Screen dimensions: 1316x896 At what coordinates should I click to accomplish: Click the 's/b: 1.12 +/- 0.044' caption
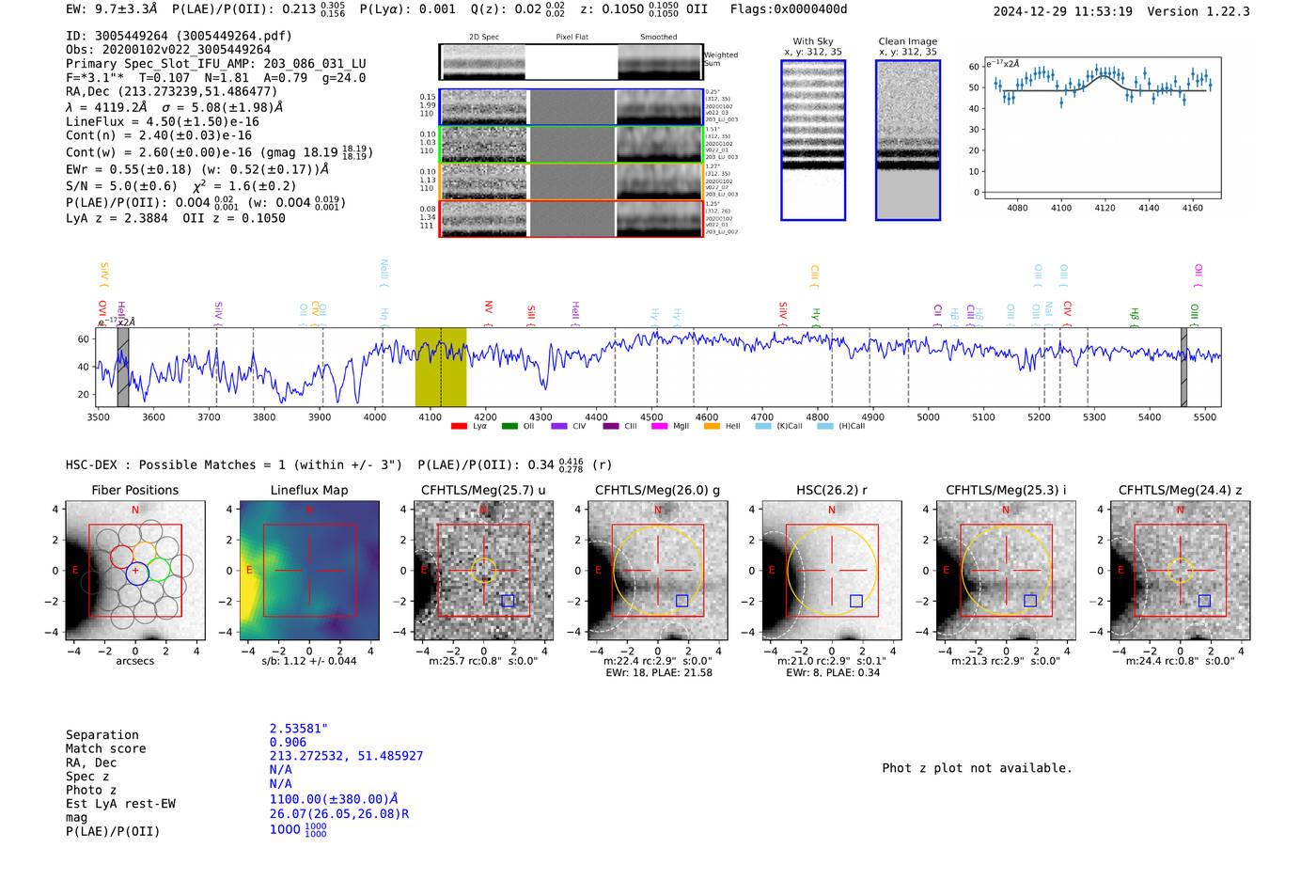click(x=309, y=661)
